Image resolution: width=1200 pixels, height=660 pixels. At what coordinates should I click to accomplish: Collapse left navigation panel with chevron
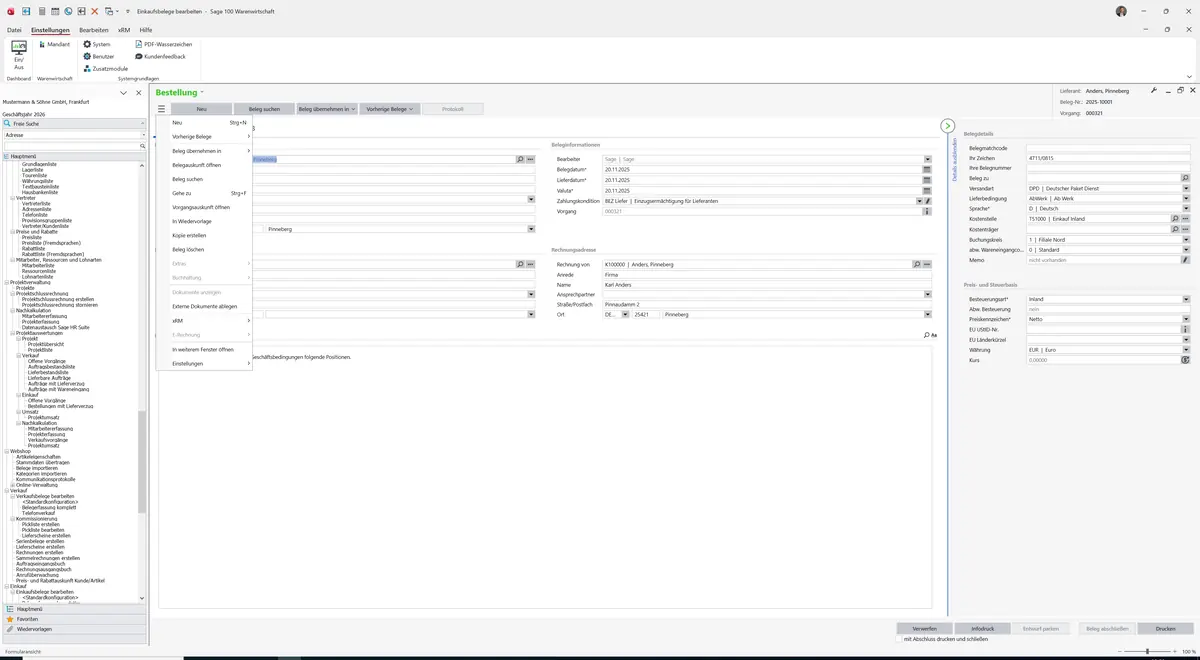[x=124, y=93]
